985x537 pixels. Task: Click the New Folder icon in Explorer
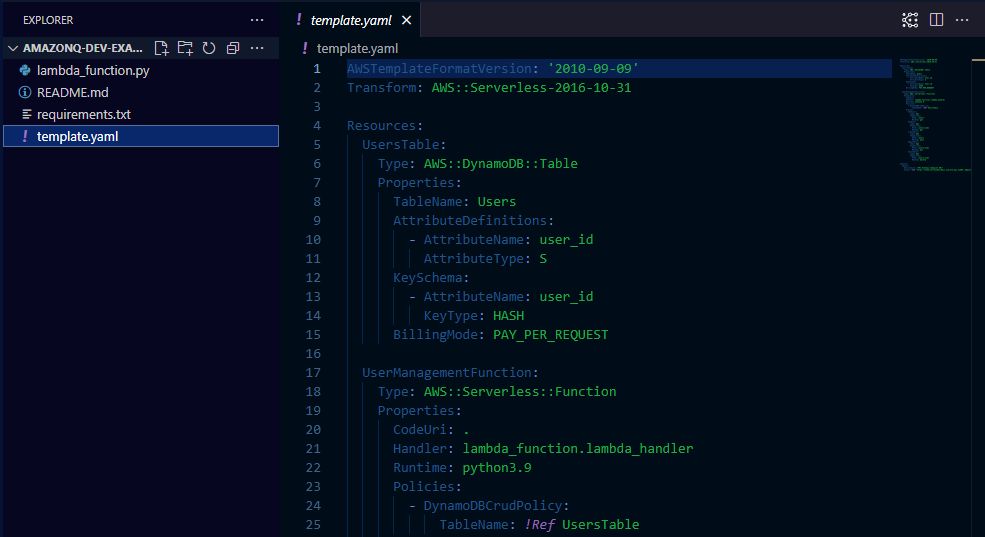(x=185, y=48)
